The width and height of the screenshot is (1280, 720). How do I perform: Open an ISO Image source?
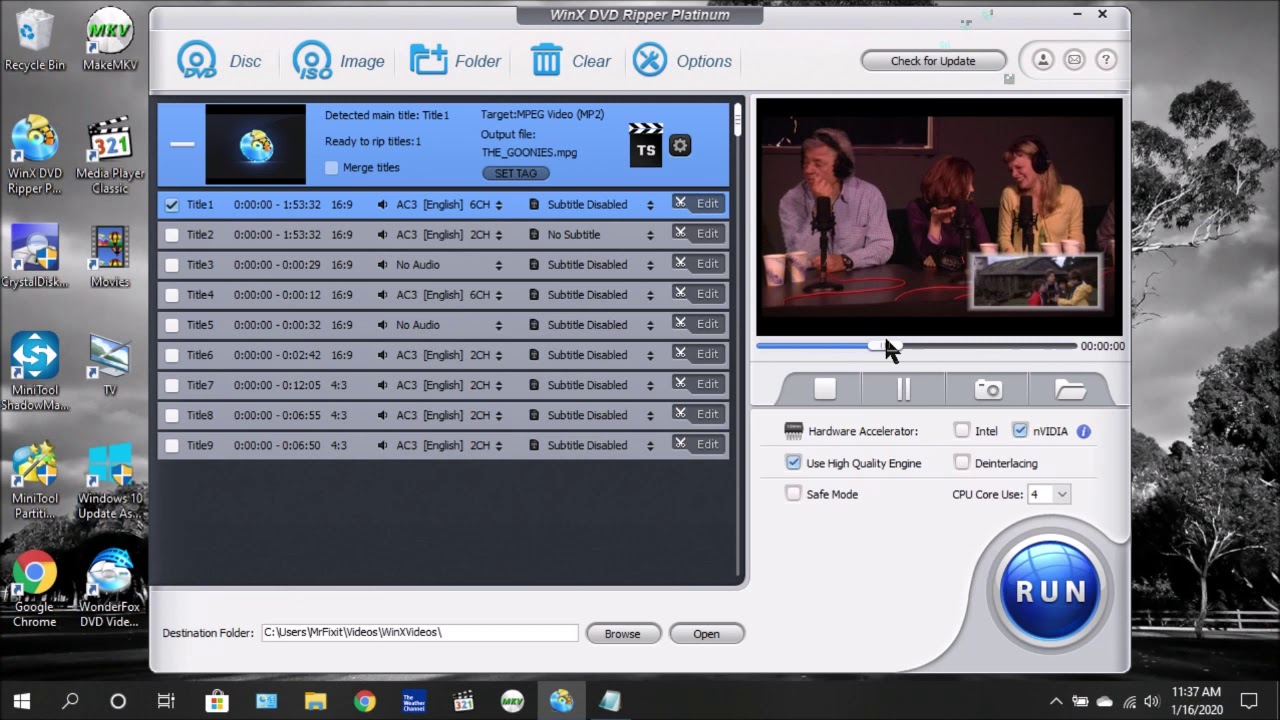[x=338, y=61]
